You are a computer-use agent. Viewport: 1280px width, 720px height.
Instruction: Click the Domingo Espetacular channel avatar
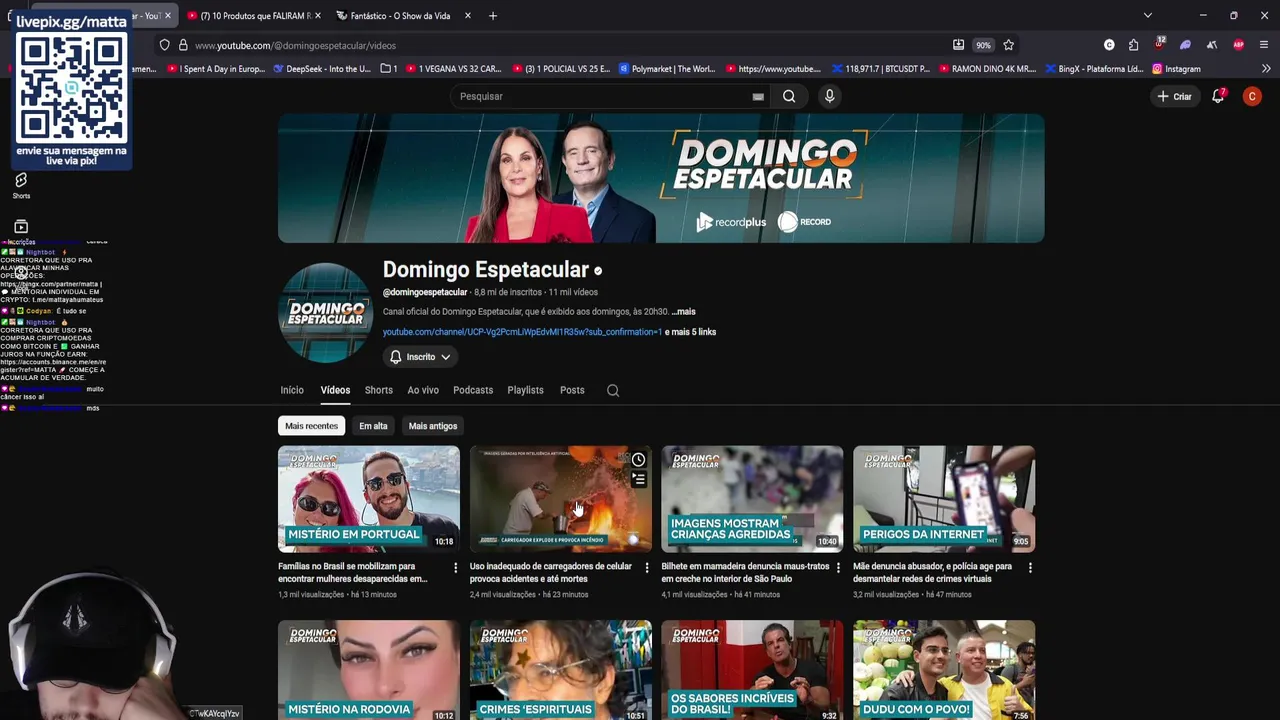(325, 312)
